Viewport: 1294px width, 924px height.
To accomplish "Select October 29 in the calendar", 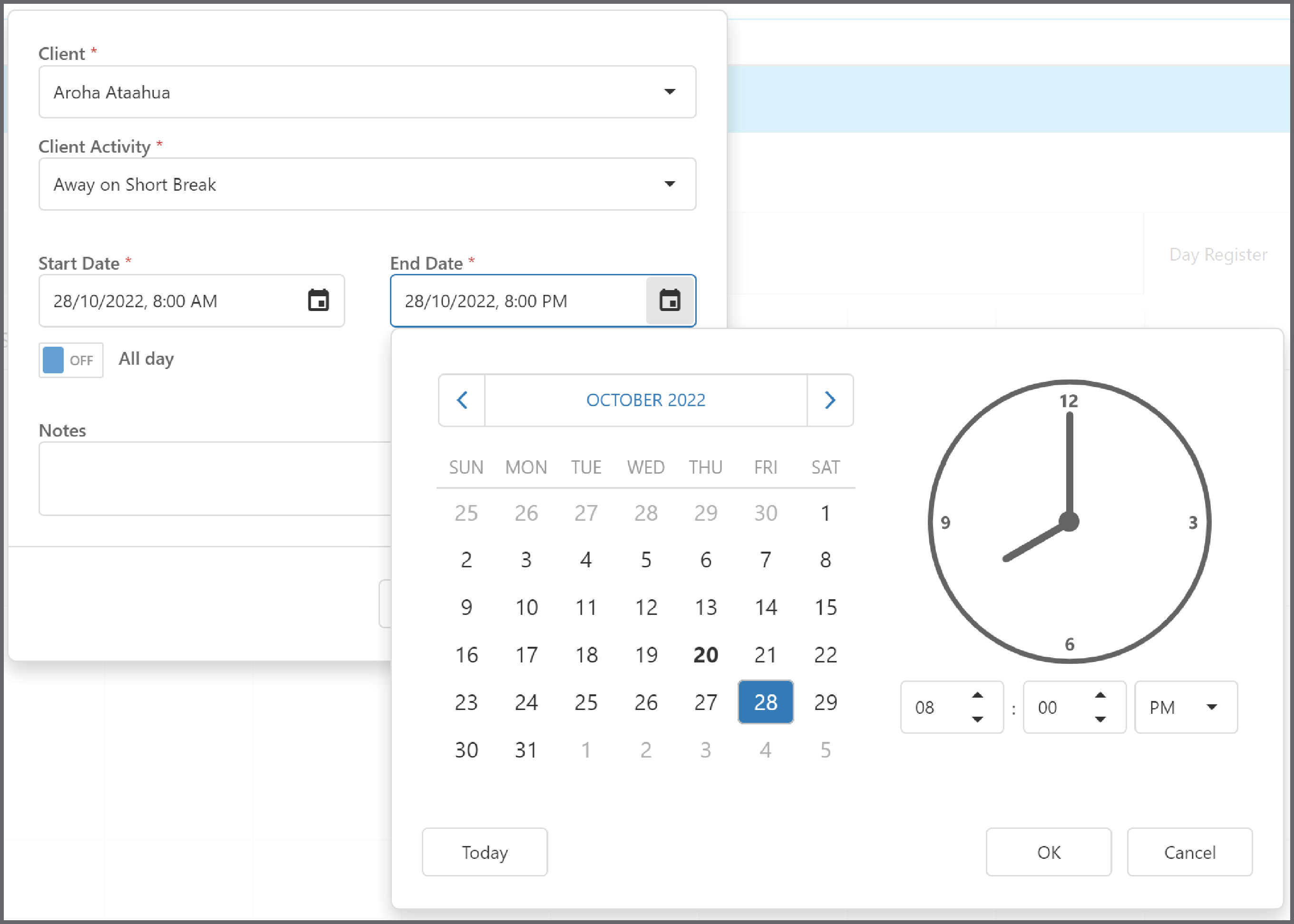I will [x=826, y=702].
